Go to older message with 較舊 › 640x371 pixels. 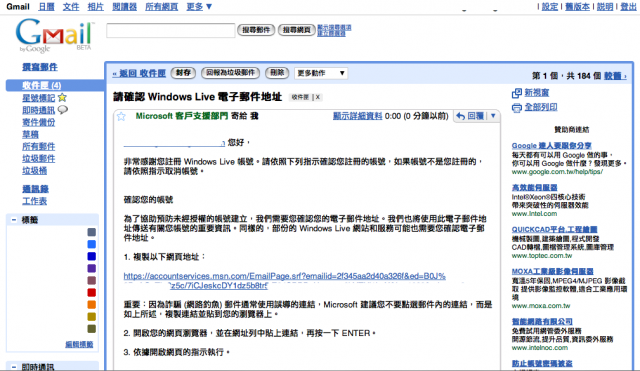pos(615,76)
